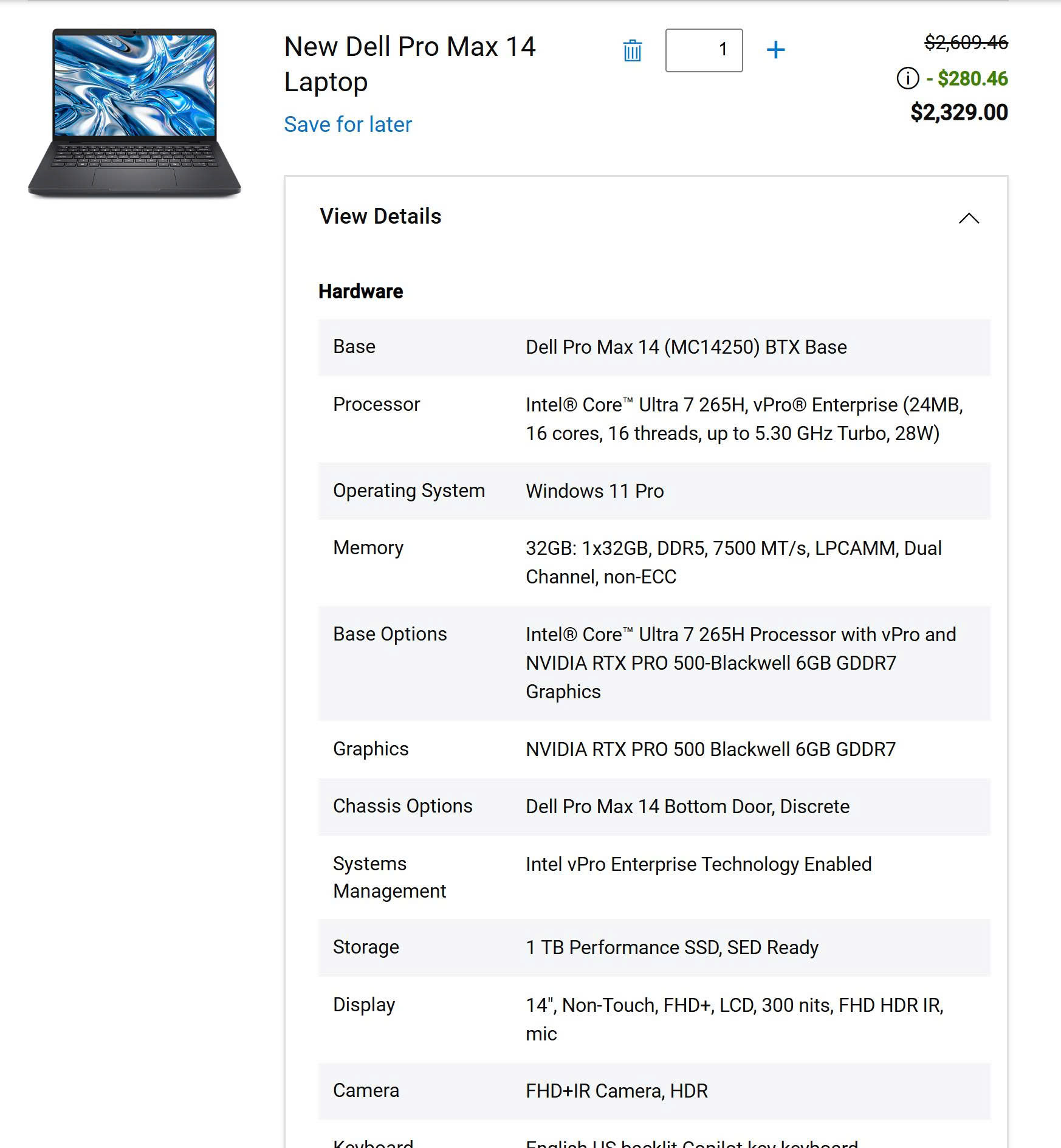Increase quantity with the plus icon
This screenshot has width=1061, height=1148.
pos(775,50)
